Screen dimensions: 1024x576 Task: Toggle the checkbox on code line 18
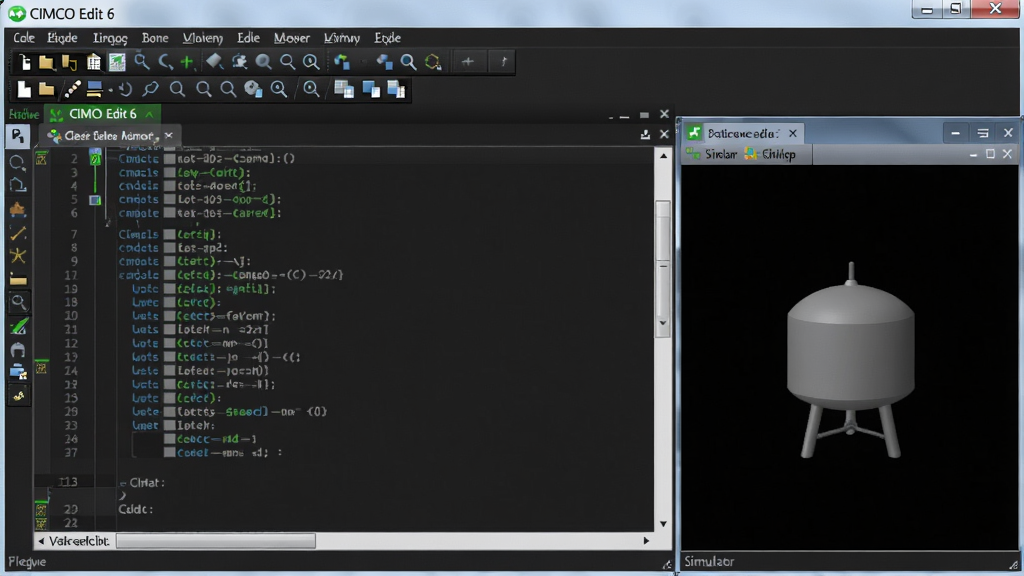[x=169, y=302]
